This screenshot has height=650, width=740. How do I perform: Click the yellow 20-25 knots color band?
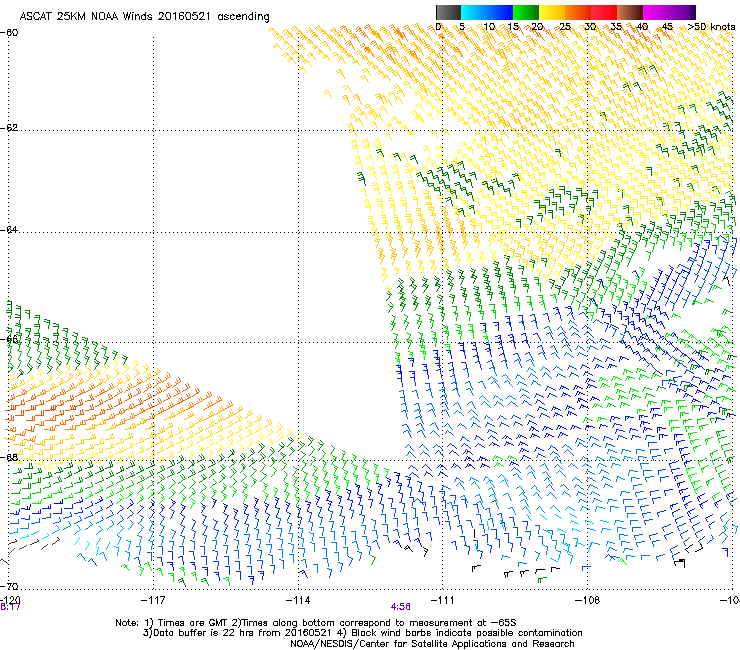coord(552,12)
